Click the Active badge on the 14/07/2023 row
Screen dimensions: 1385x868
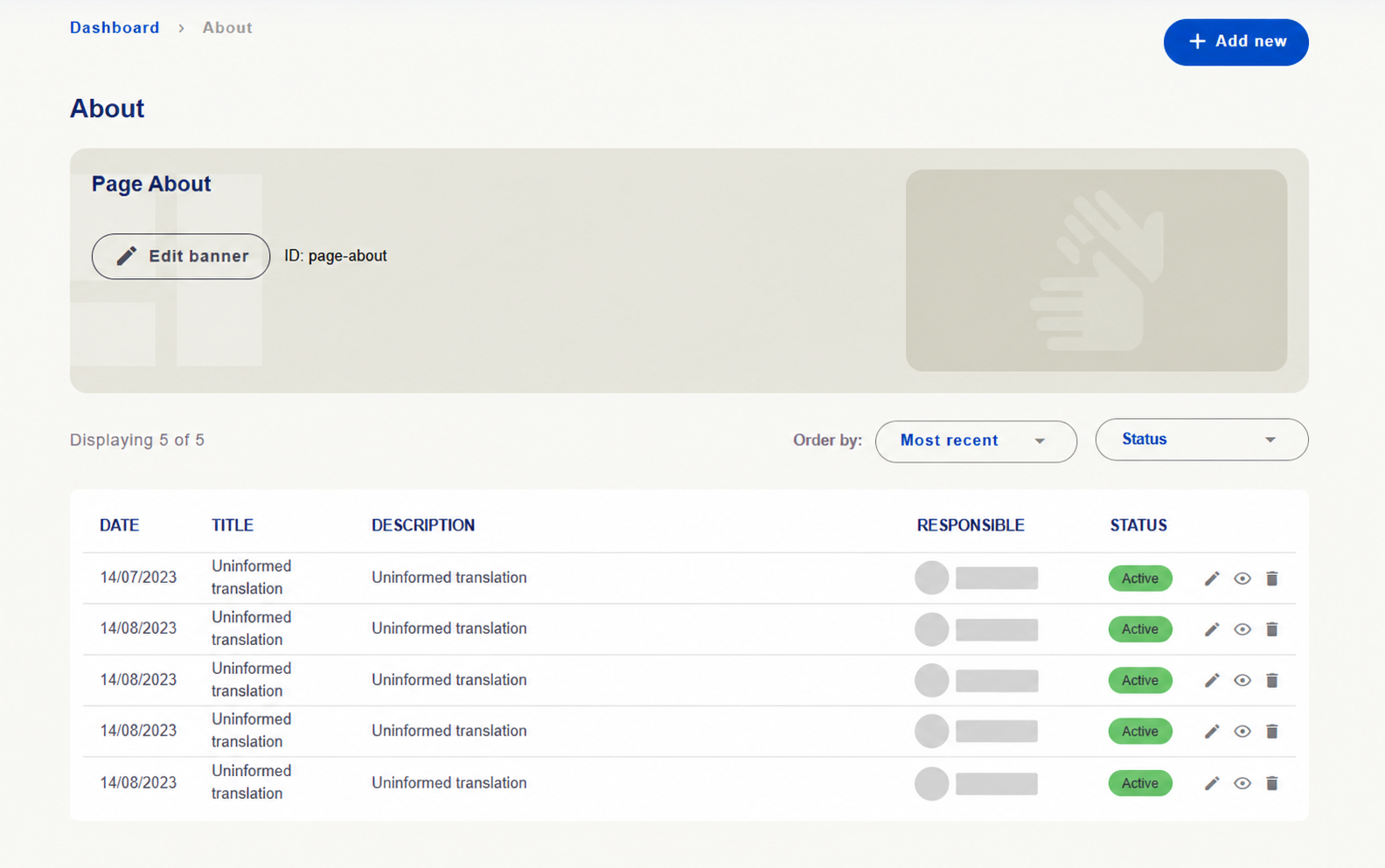[1140, 579]
